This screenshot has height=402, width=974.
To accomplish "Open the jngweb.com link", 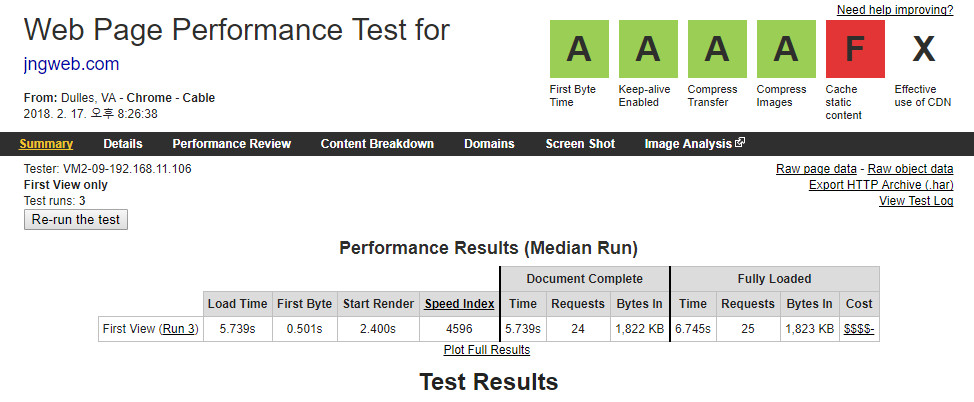I will coord(71,64).
